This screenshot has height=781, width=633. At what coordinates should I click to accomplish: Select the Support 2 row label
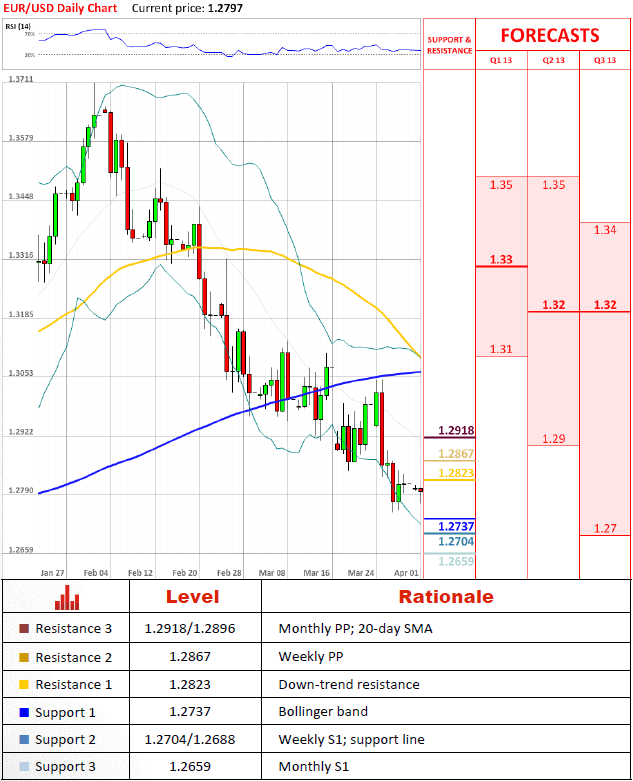click(x=65, y=740)
